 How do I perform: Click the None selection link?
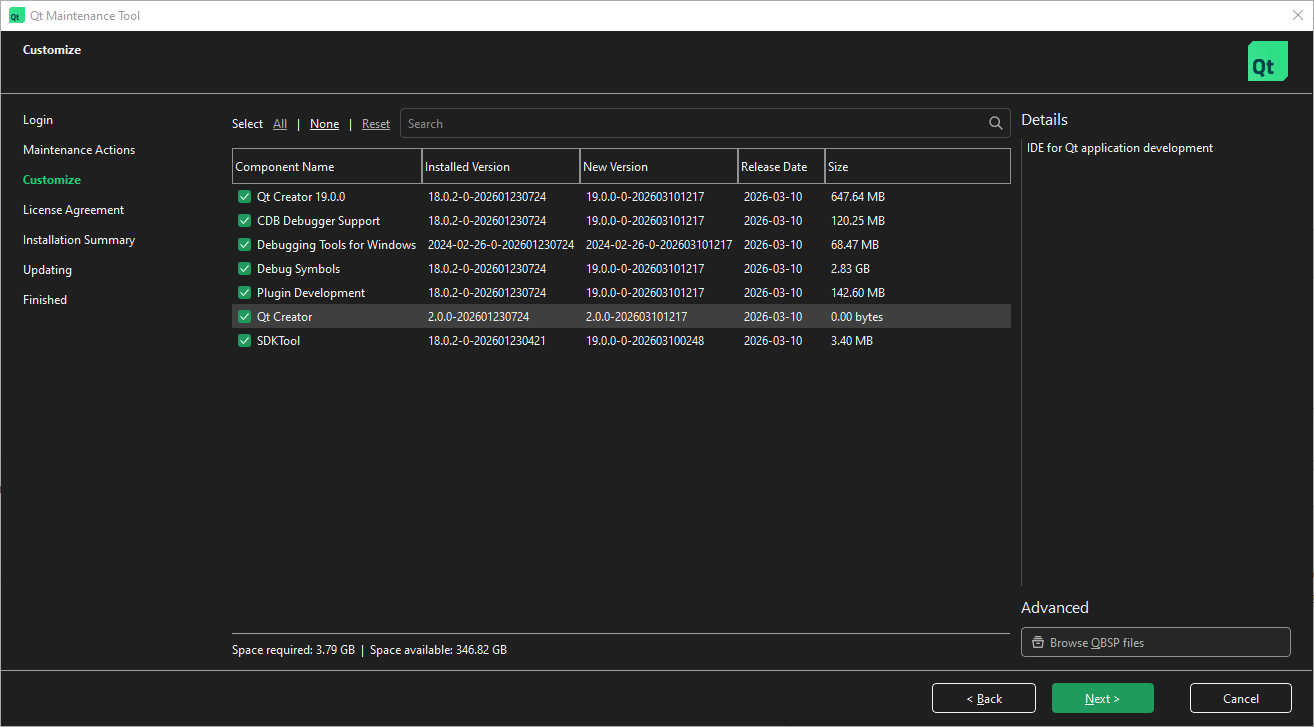[324, 124]
